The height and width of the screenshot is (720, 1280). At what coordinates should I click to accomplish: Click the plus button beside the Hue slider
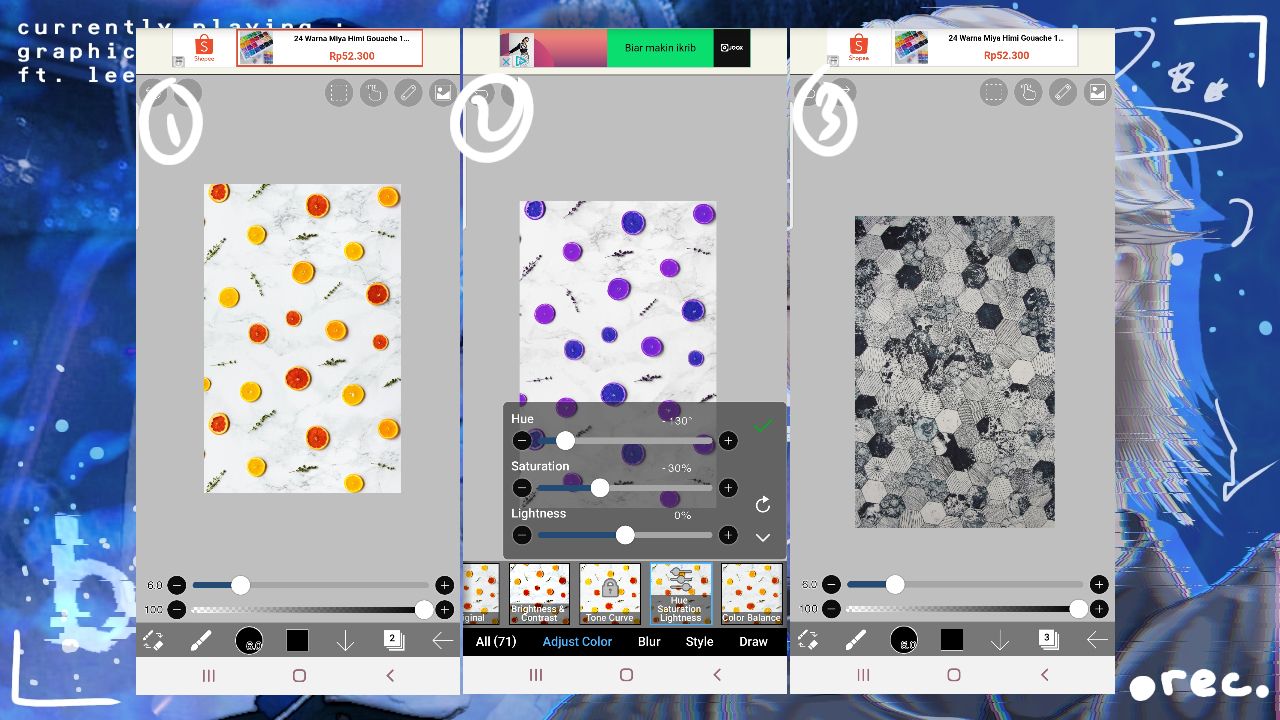click(x=728, y=441)
